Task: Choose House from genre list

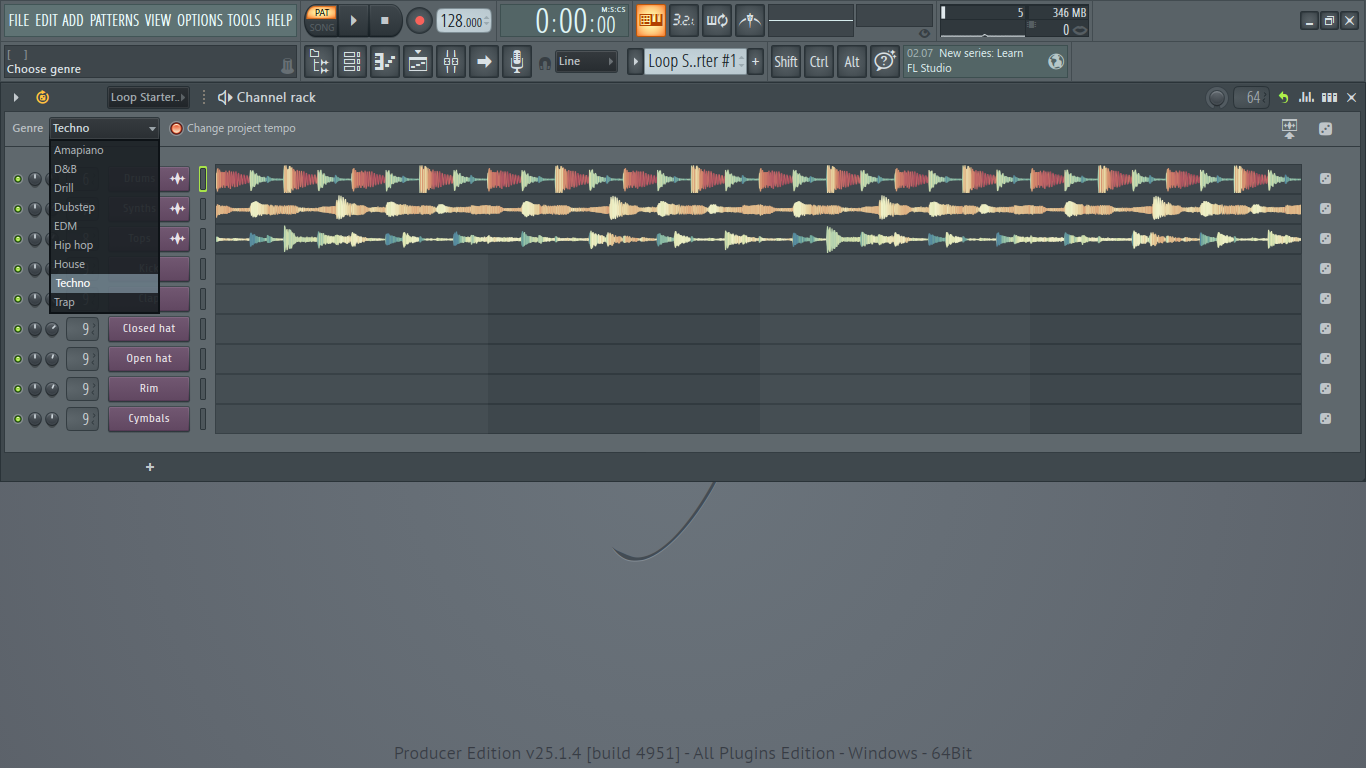Action: point(104,264)
